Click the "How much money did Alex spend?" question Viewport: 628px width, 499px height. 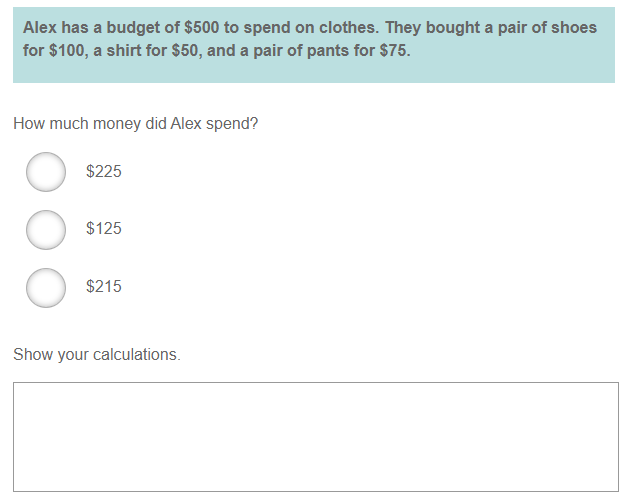click(x=136, y=124)
